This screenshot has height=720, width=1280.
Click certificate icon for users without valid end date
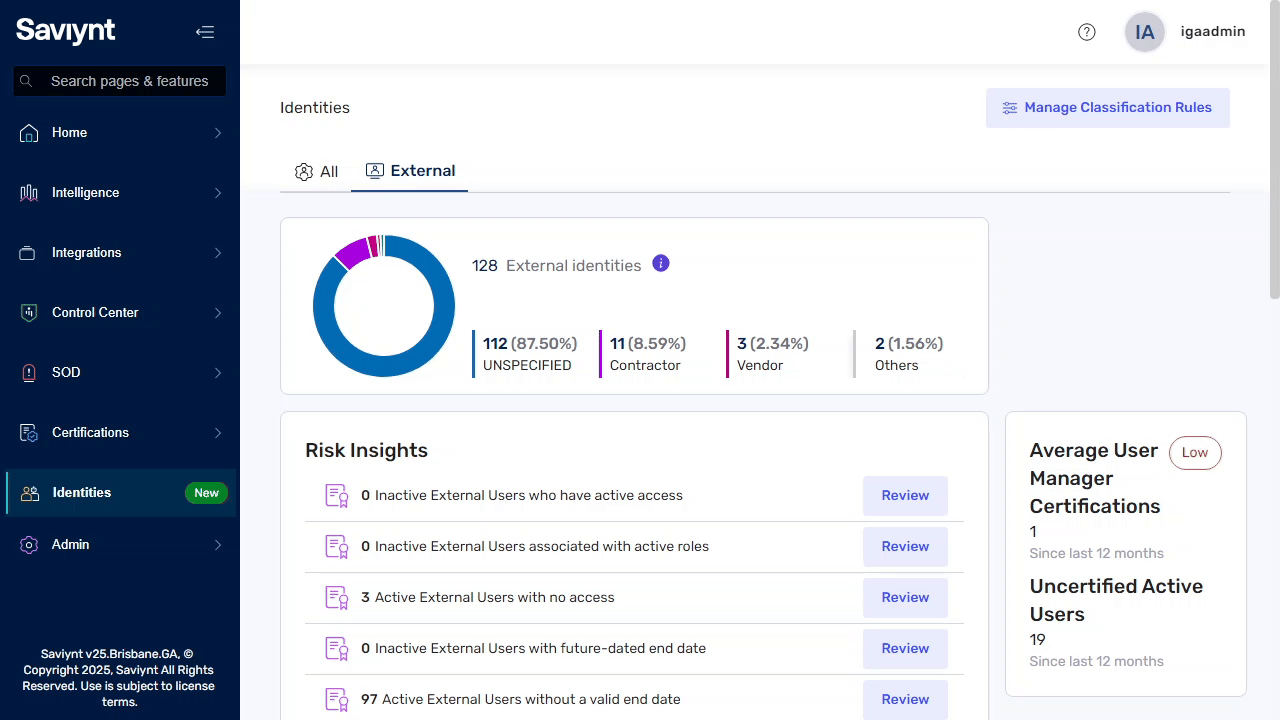pos(337,700)
